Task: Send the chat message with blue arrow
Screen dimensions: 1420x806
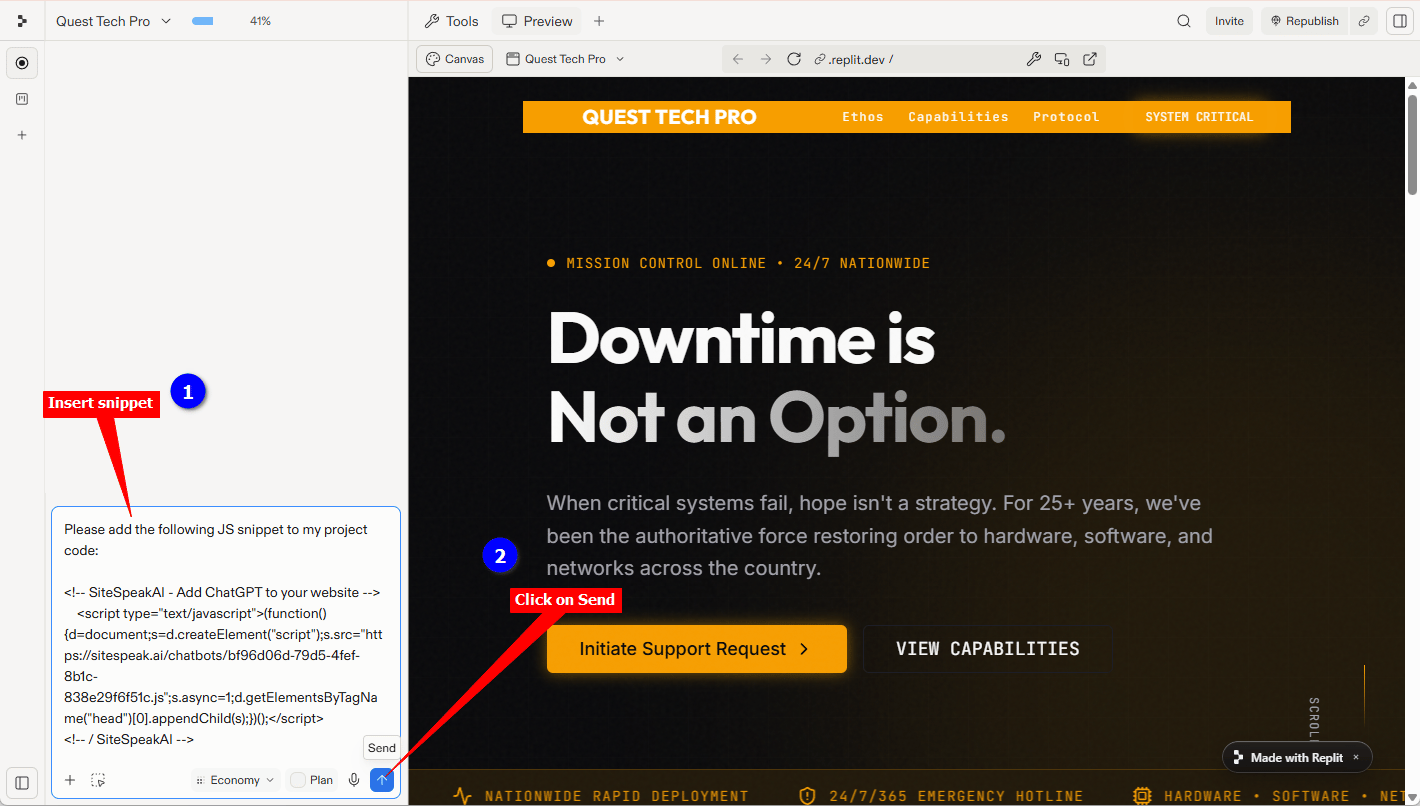Action: tap(381, 780)
